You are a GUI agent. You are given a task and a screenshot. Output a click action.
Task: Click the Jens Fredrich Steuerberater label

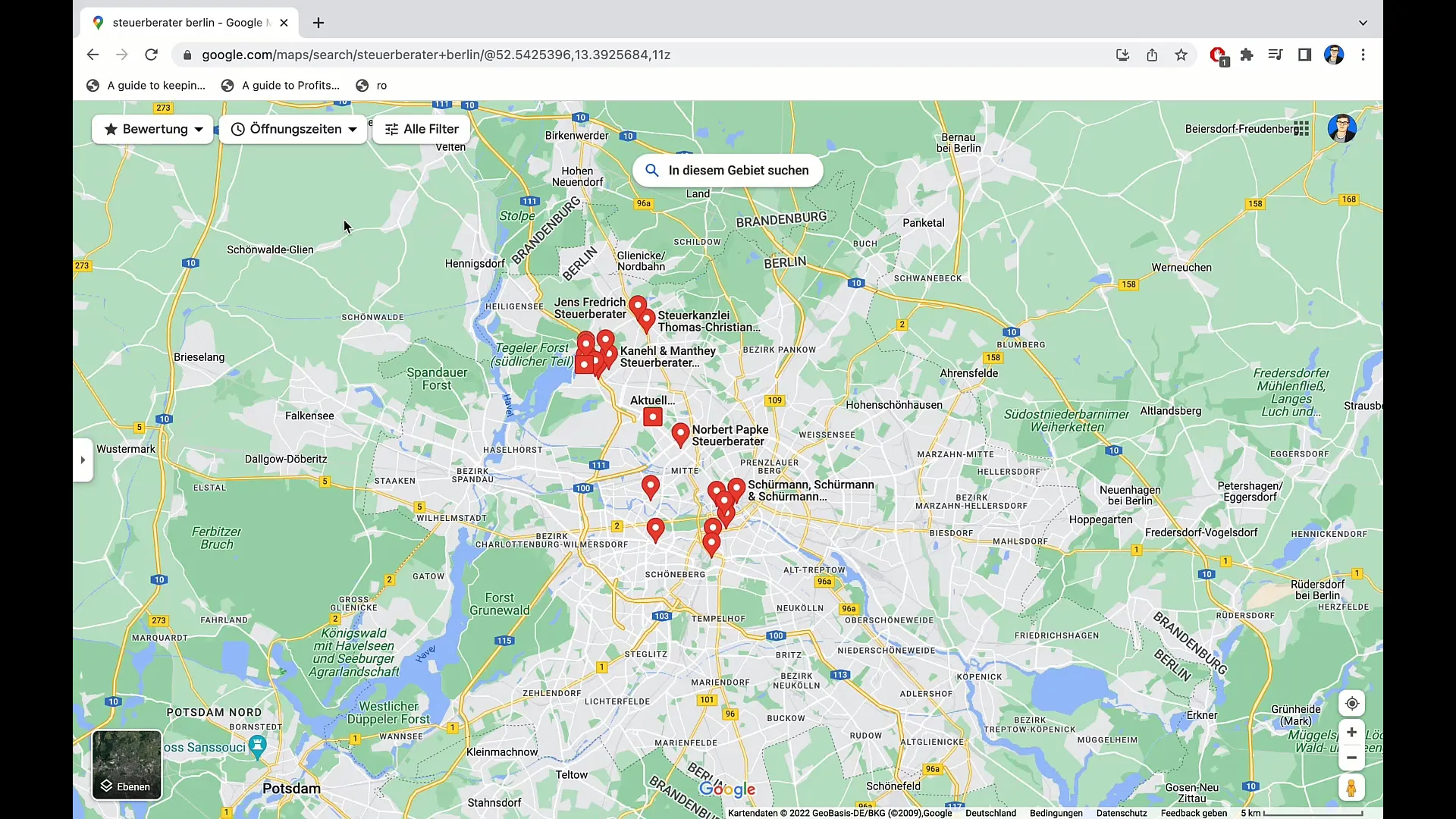click(590, 308)
